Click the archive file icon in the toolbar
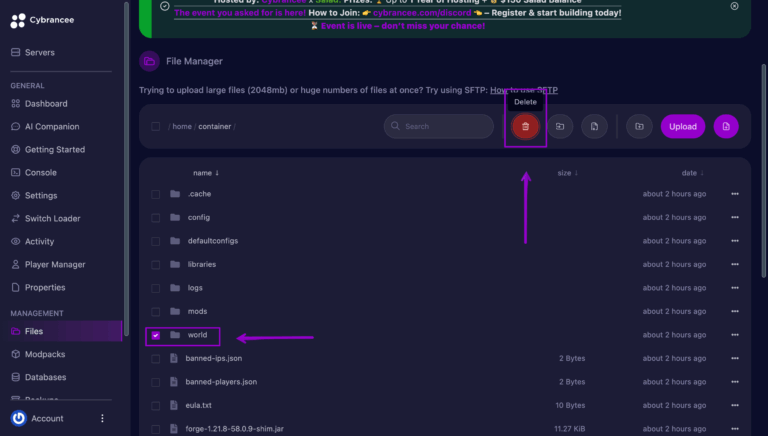Image resolution: width=768 pixels, height=436 pixels. [594, 126]
